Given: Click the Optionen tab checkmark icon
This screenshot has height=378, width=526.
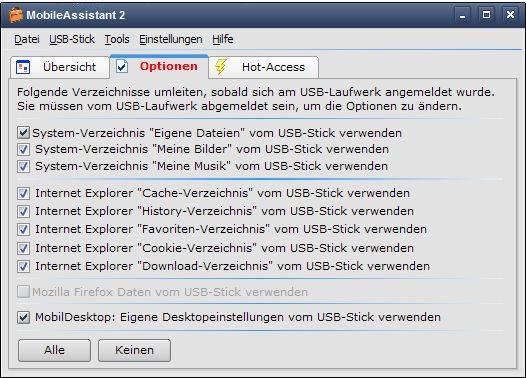Looking at the screenshot, I should tap(122, 66).
